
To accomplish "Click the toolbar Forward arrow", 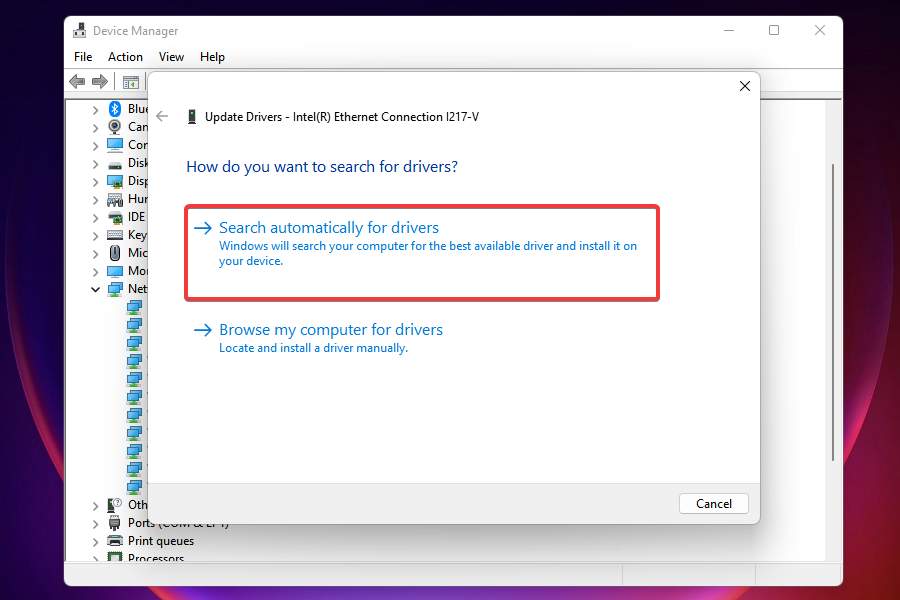I will (100, 82).
